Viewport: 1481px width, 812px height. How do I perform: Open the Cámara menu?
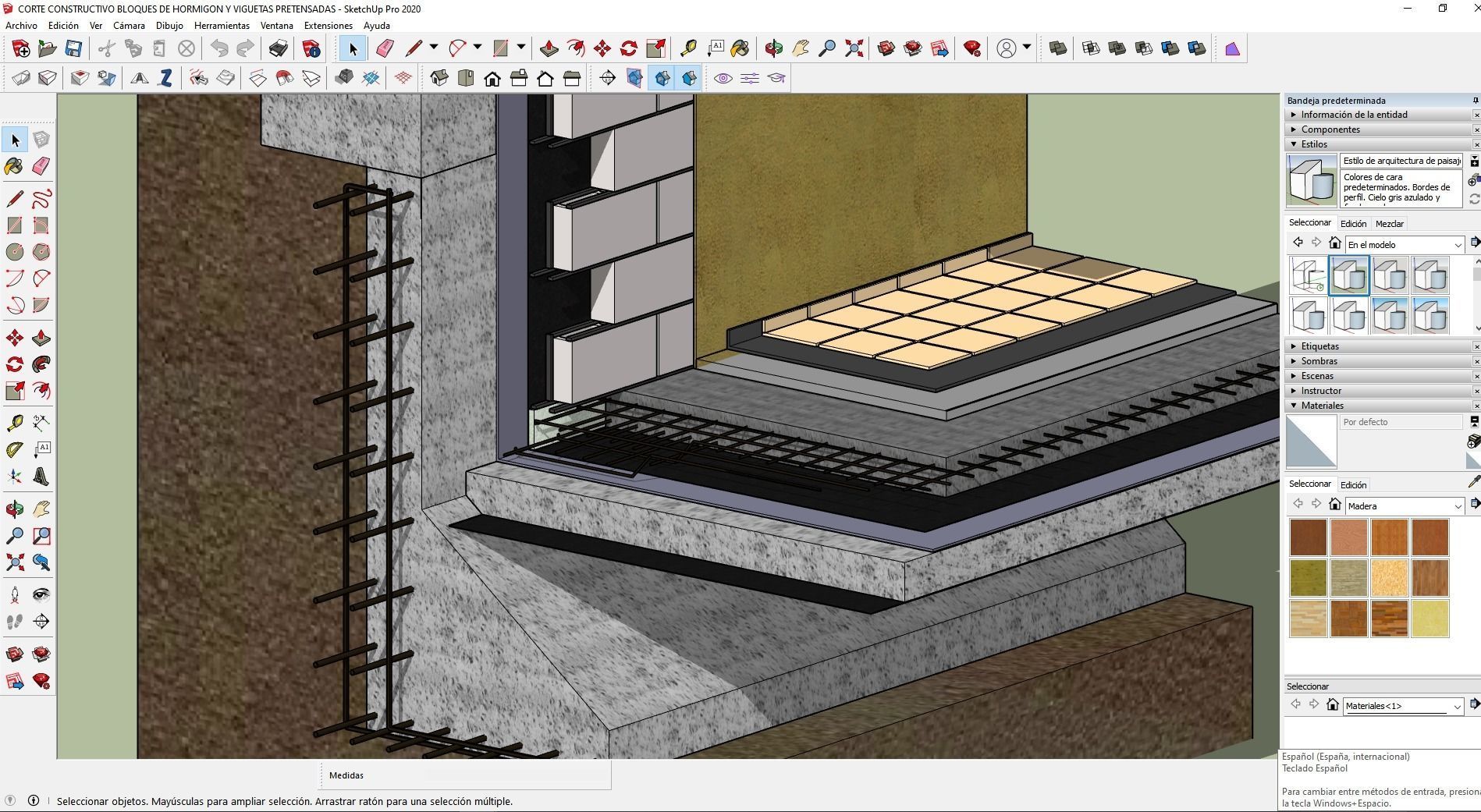click(129, 26)
